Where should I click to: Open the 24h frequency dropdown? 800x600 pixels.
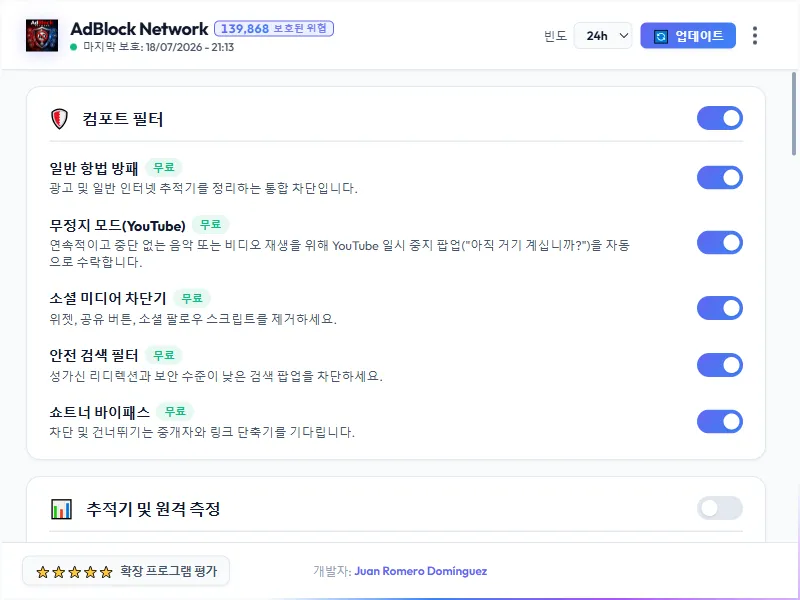pyautogui.click(x=603, y=36)
